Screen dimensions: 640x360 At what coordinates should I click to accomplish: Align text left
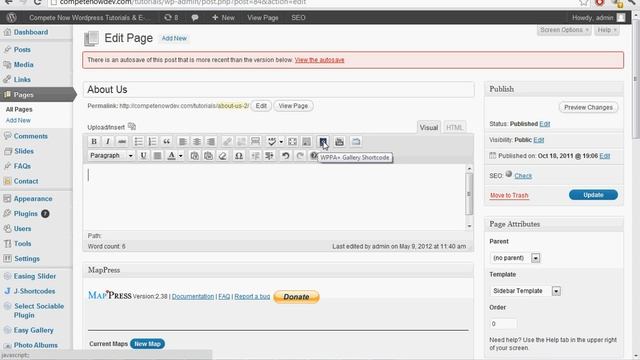183,142
